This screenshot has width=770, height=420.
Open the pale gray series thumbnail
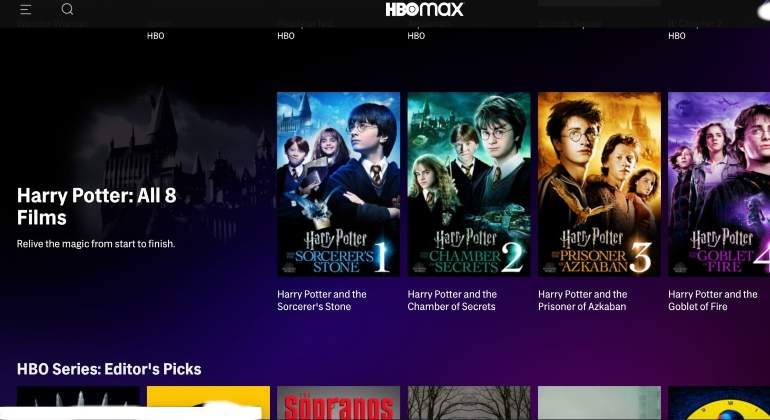tap(599, 403)
